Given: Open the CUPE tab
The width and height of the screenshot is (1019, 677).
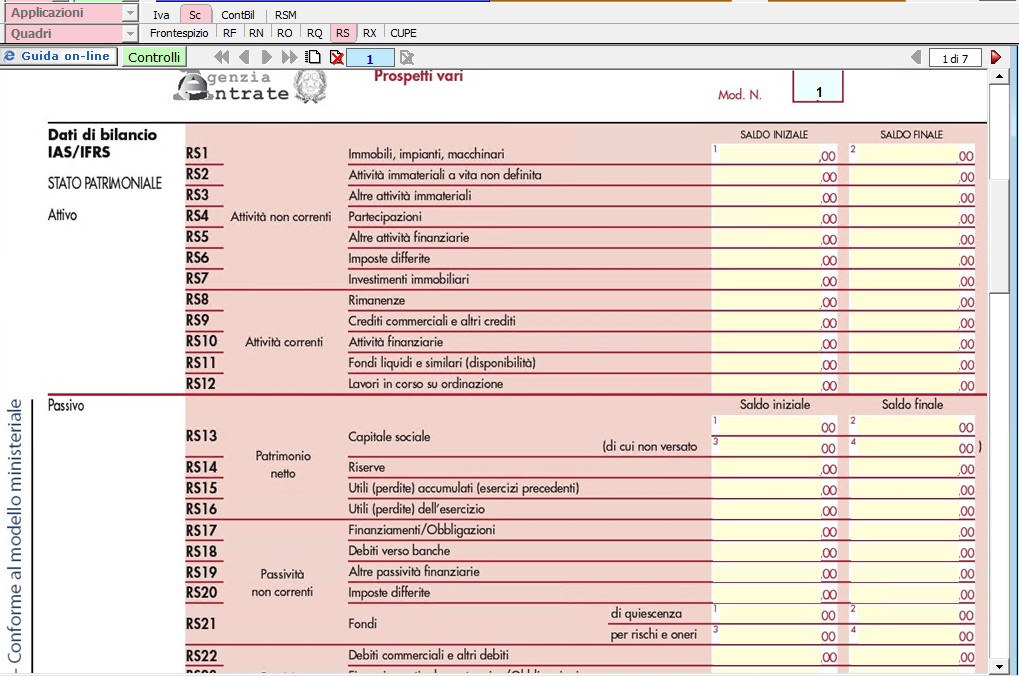Looking at the screenshot, I should coord(403,33).
